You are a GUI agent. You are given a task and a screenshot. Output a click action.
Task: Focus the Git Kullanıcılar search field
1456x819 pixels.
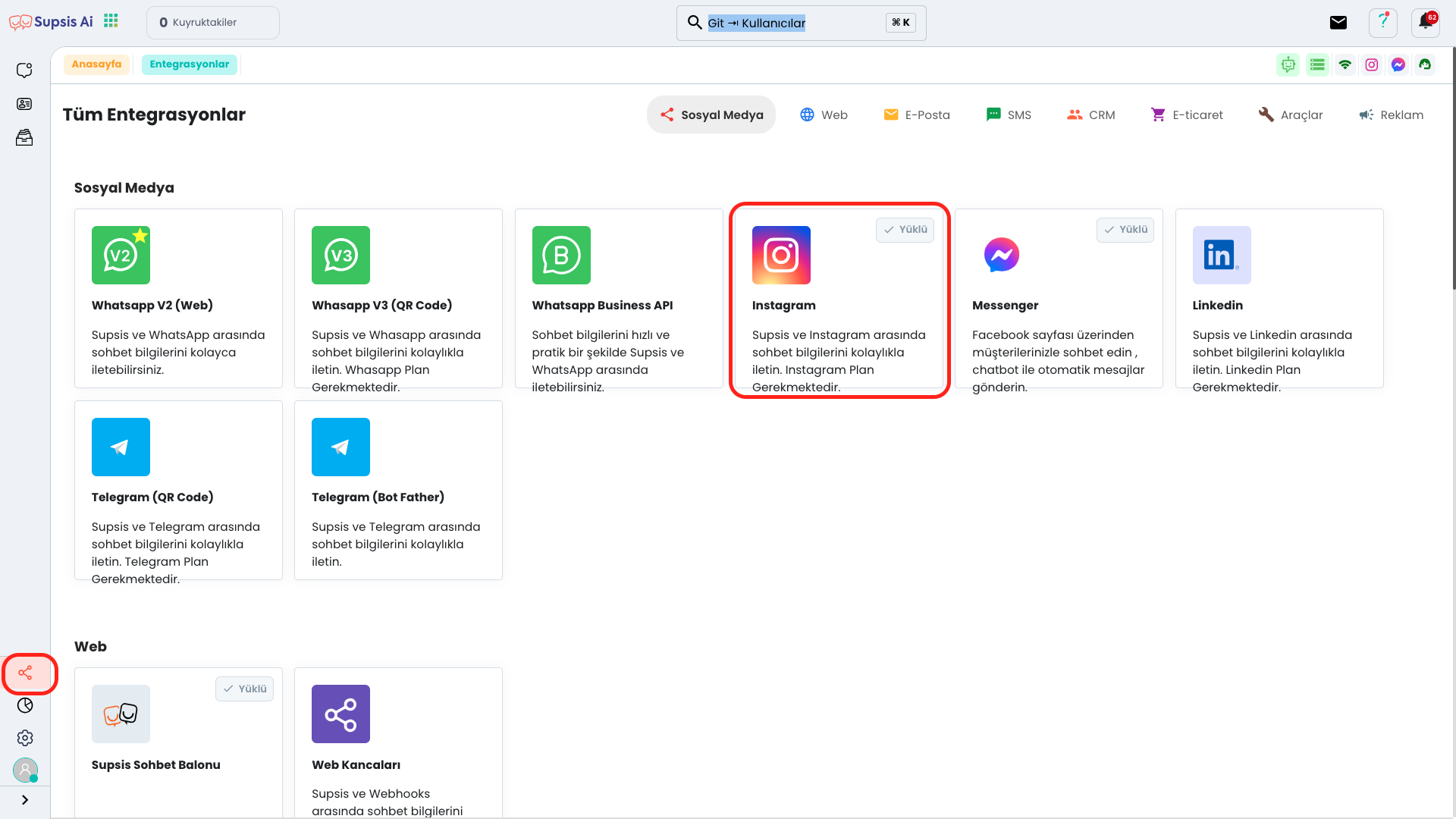(801, 23)
